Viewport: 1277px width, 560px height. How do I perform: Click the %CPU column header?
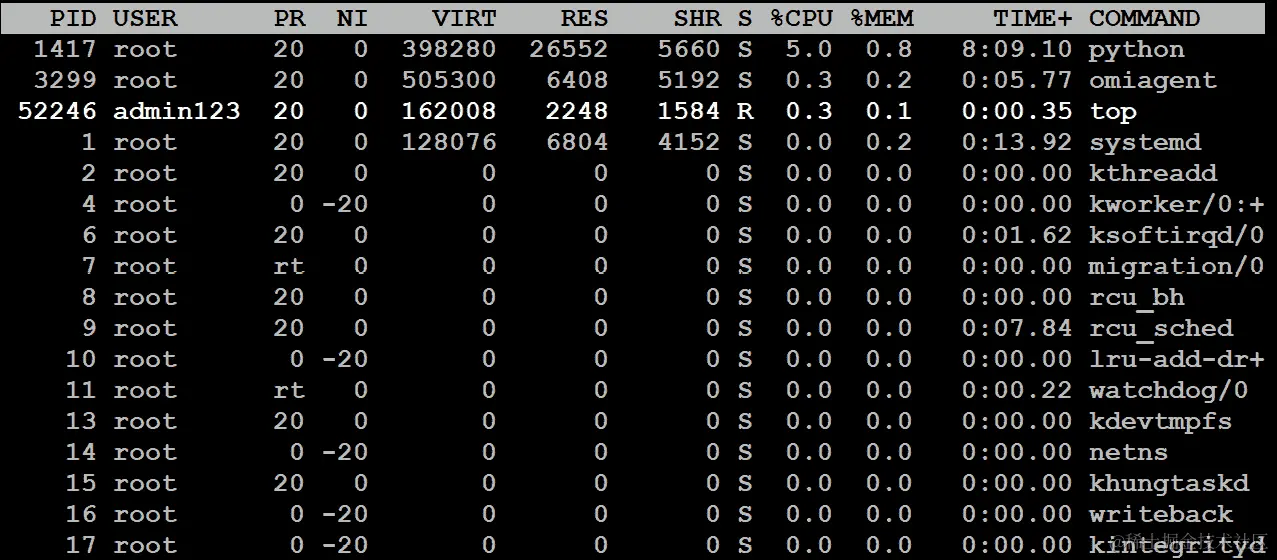tap(800, 18)
